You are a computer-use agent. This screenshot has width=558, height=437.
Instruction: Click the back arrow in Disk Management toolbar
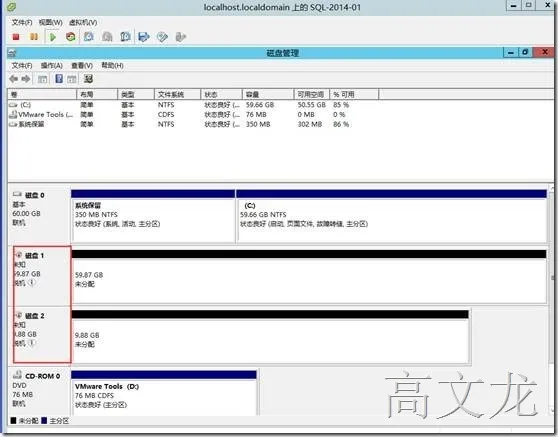point(14,79)
